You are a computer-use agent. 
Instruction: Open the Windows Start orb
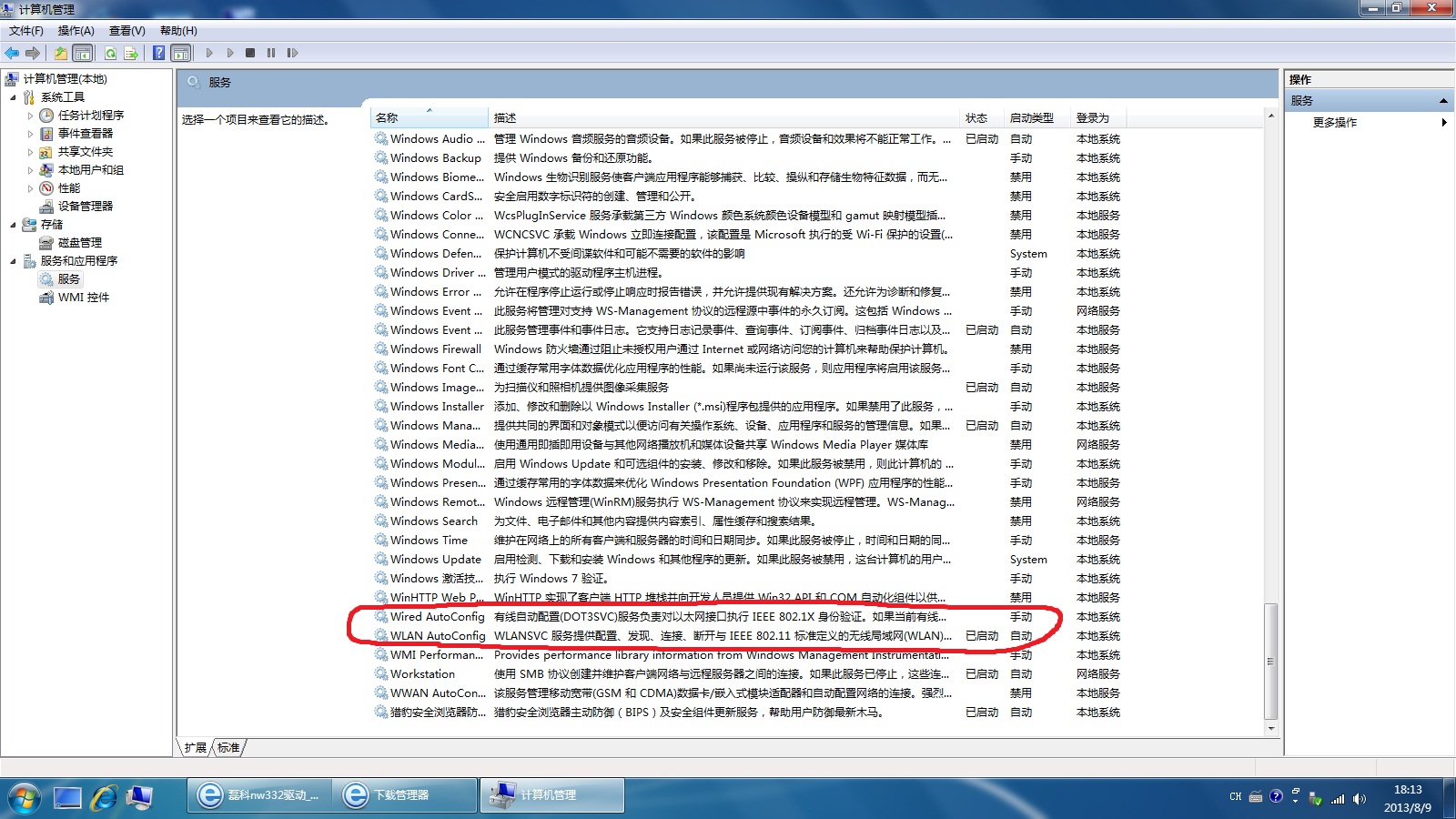point(24,798)
